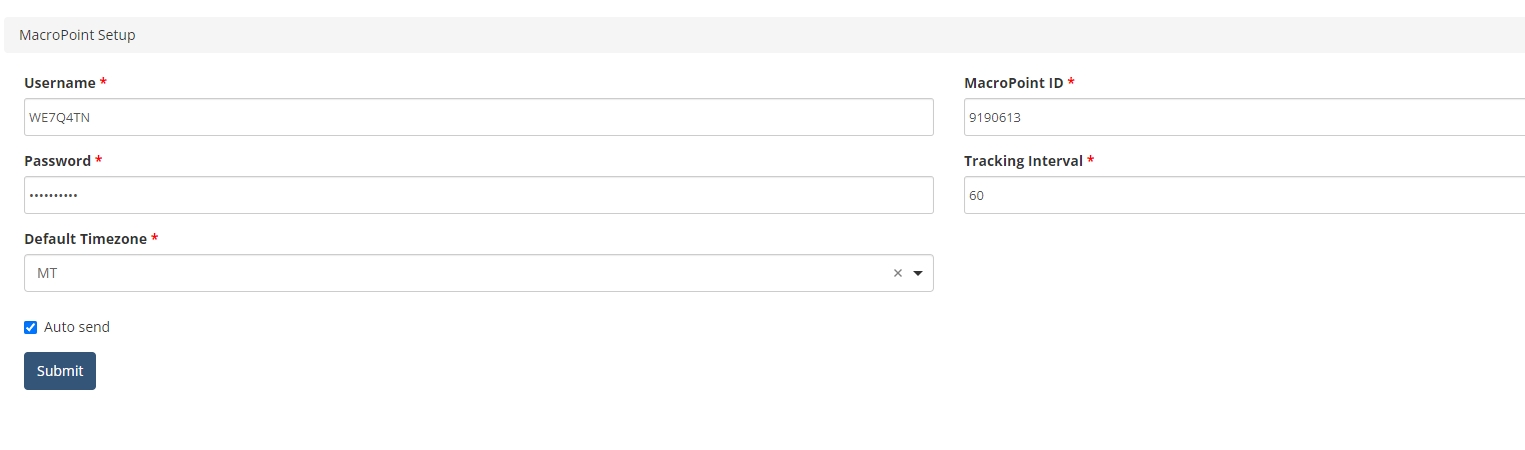The image size is (1525, 450).
Task: Click the 9190613 ID value
Action: point(994,117)
